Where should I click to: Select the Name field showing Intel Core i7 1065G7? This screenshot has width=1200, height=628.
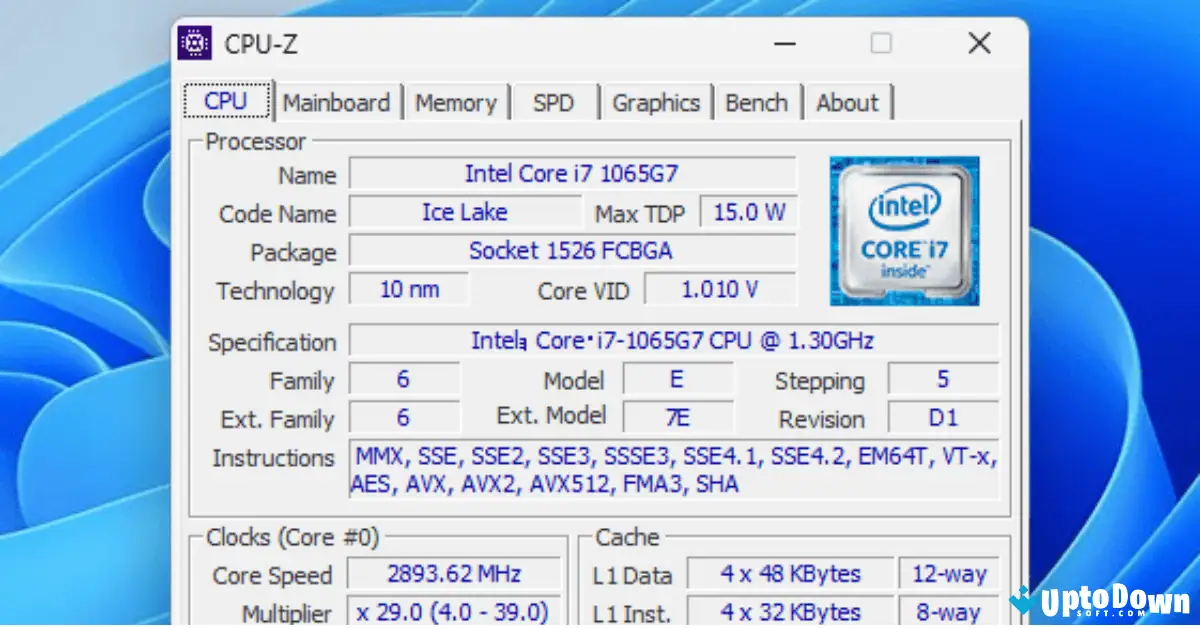pyautogui.click(x=572, y=173)
